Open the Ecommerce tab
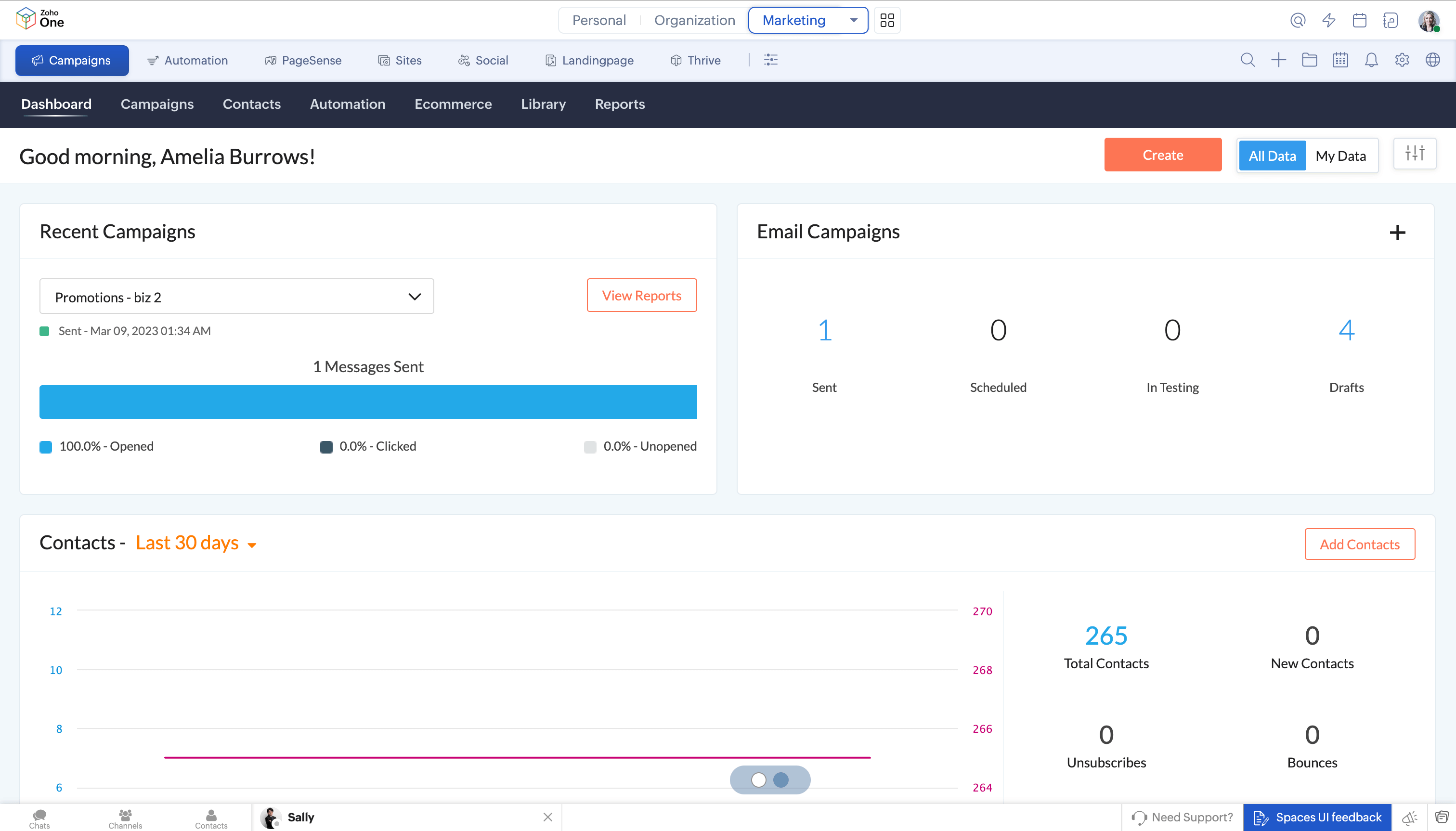 tap(453, 104)
